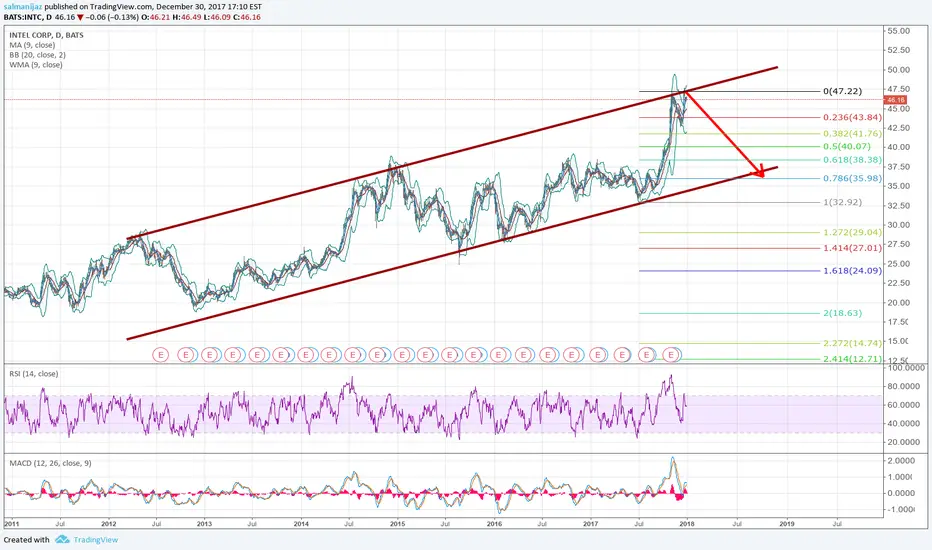
Task: Open the TradingView link at bottom
Action: (95, 540)
